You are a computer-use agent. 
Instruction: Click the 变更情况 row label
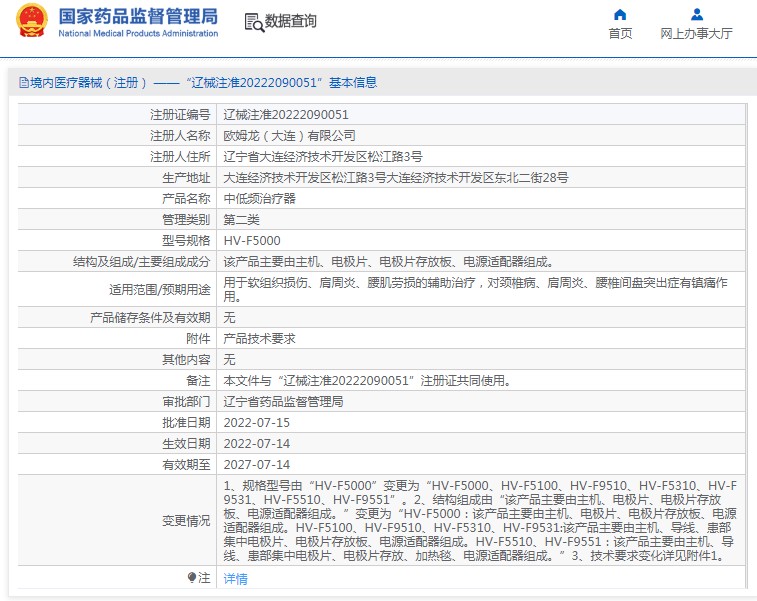pyautogui.click(x=186, y=520)
